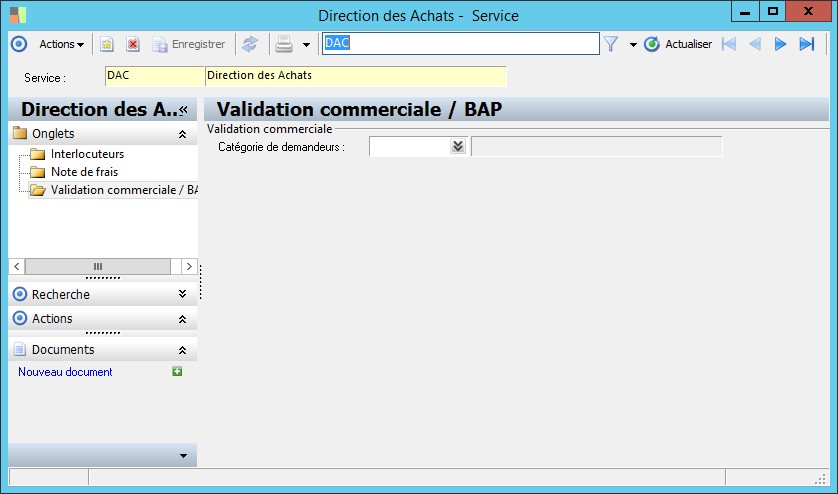Go to next record arrow

[x=780, y=44]
